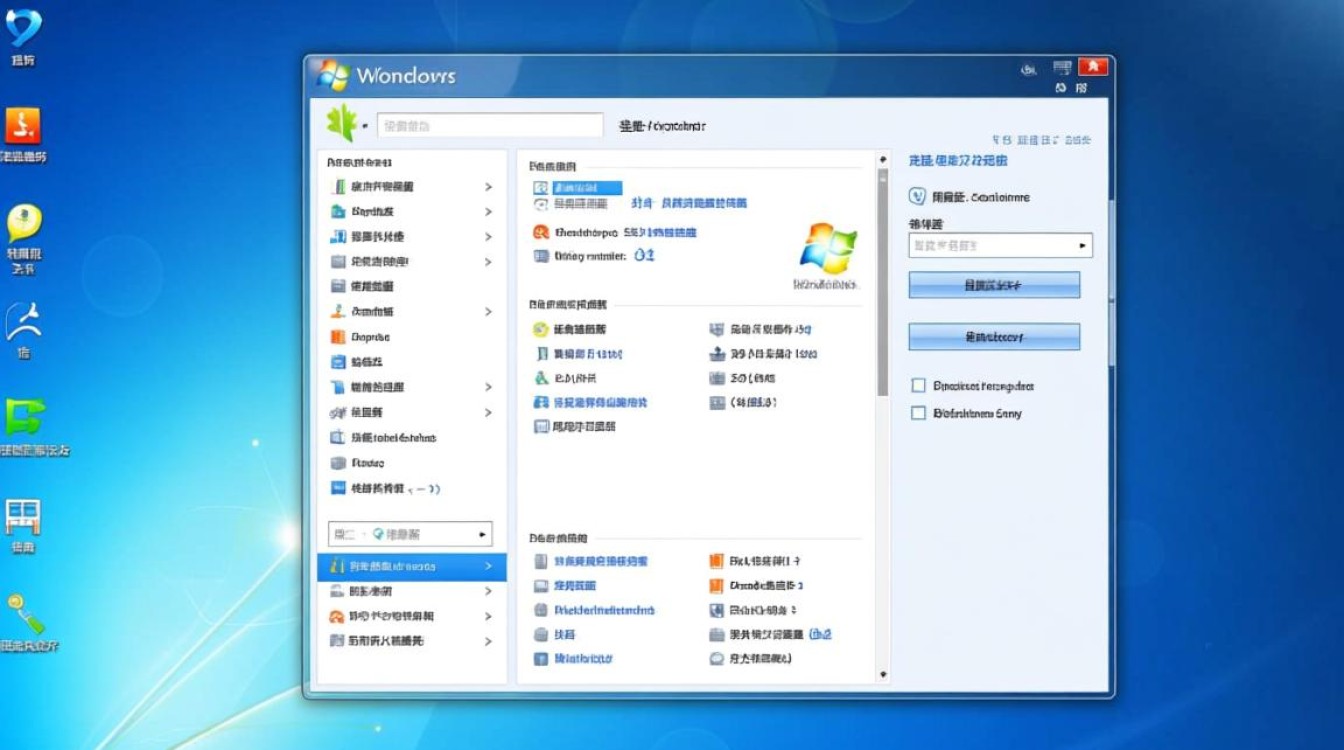Click inside the search field at the top
1344x750 pixels.
490,123
